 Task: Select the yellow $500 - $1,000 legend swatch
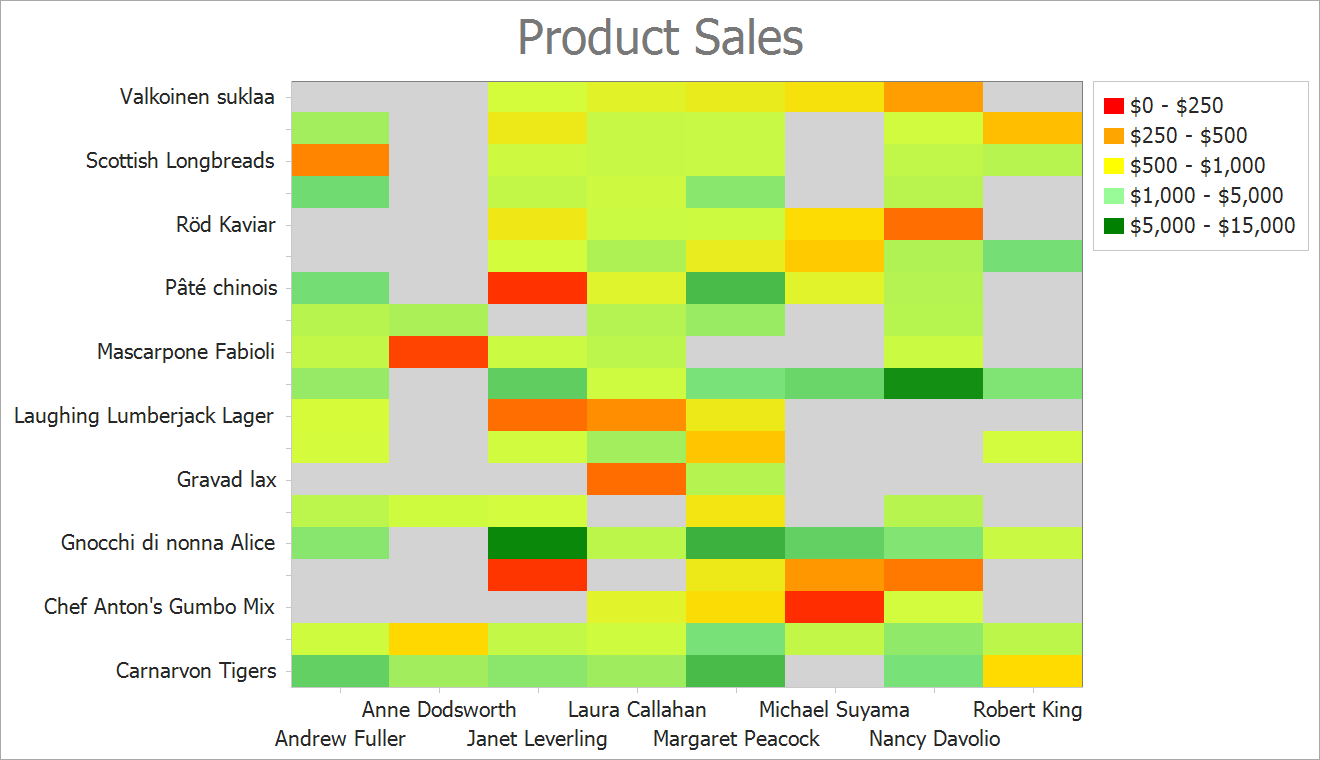click(1114, 166)
